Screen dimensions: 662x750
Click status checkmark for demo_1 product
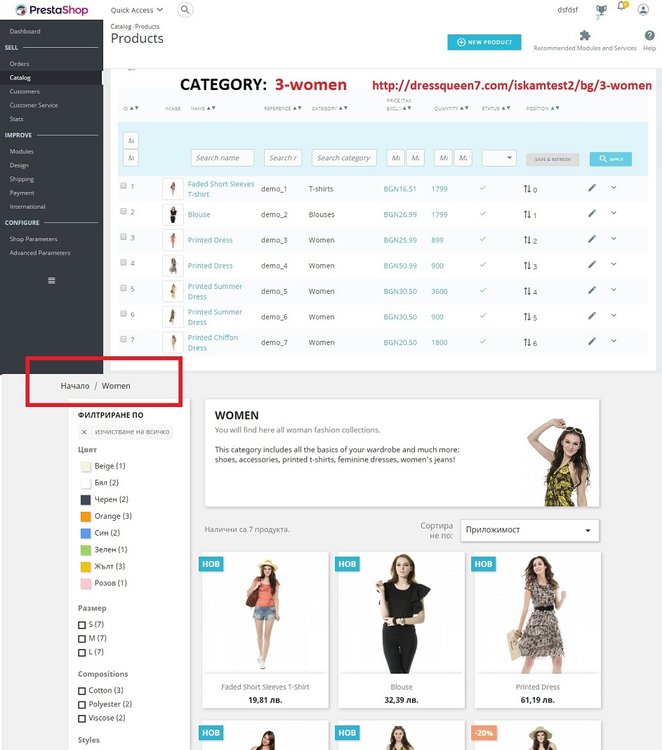tap(483, 188)
